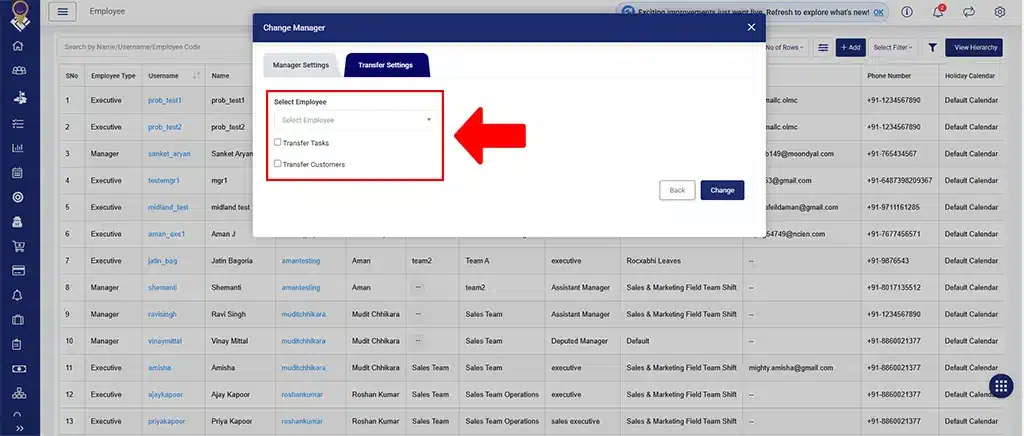Viewport: 1024px width, 436px height.
Task: Open the sidebar bell alerts icon
Action: click(18, 295)
